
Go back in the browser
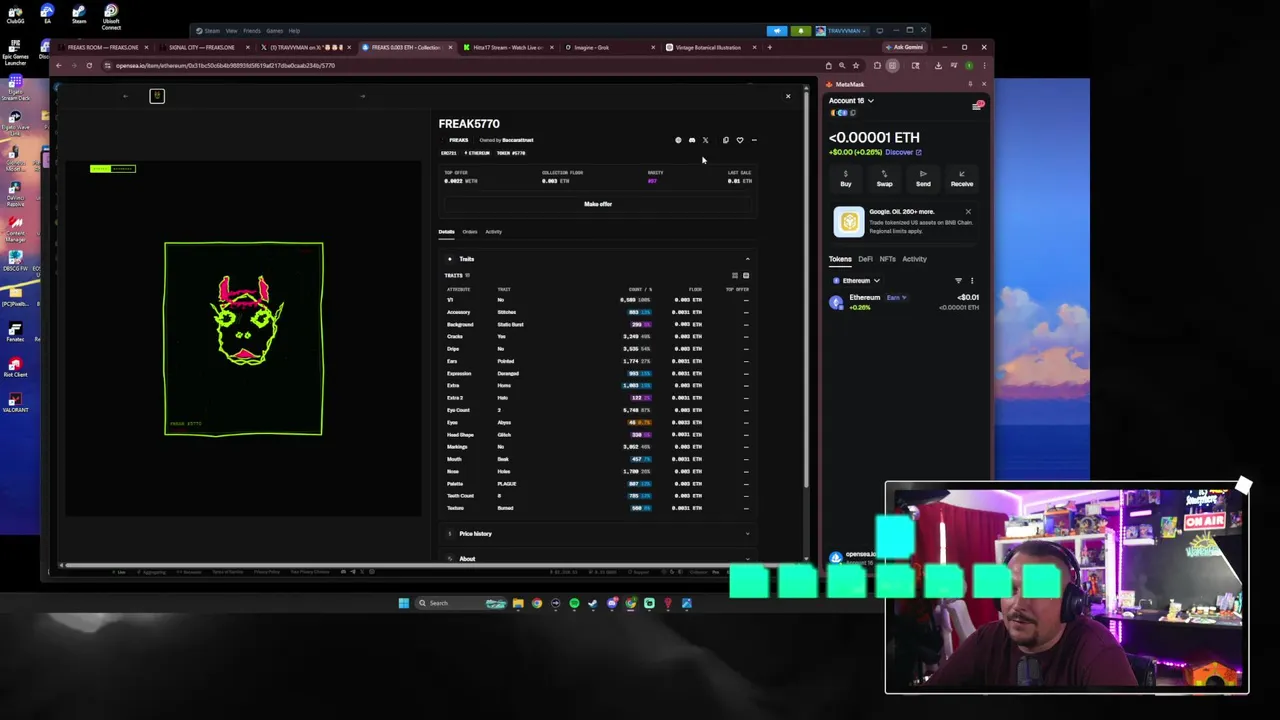click(x=59, y=66)
